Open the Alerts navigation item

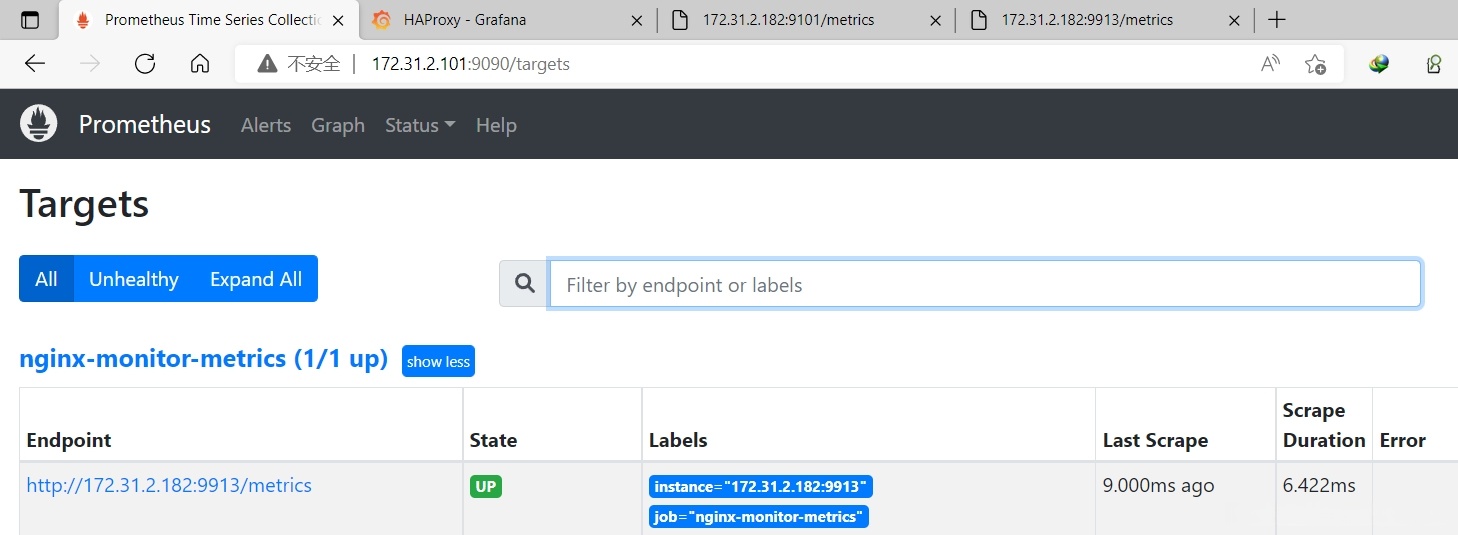[266, 125]
